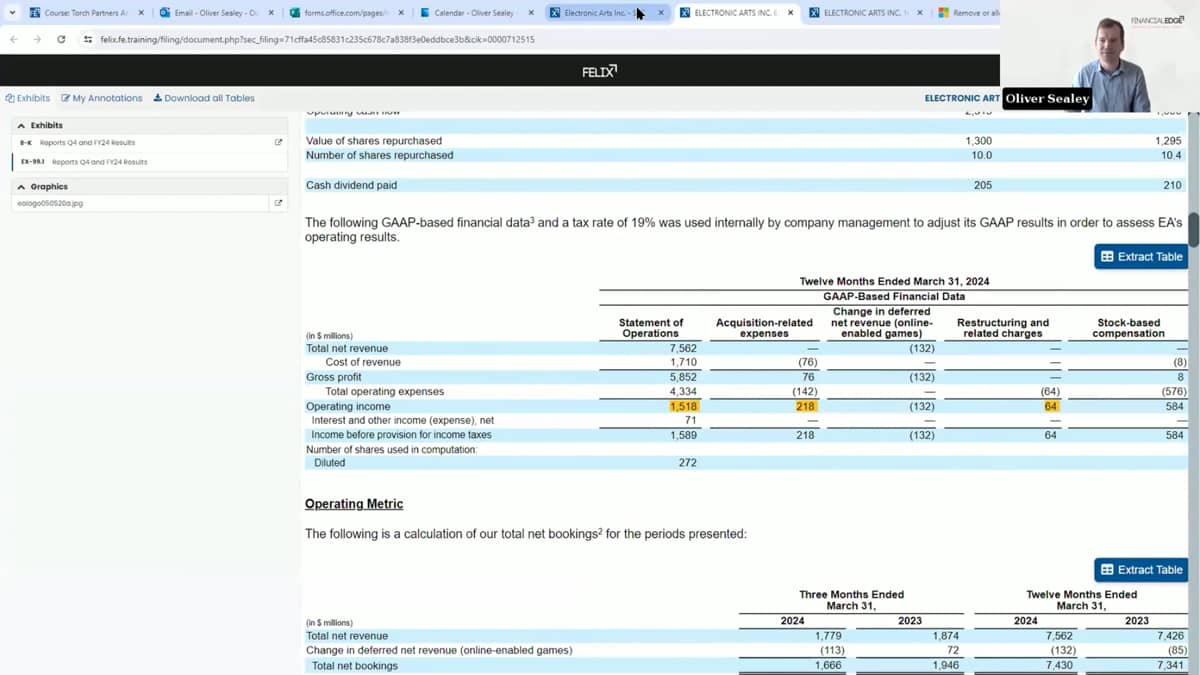Click Download all Tables
Image resolution: width=1200 pixels, height=675 pixels.
tap(204, 98)
